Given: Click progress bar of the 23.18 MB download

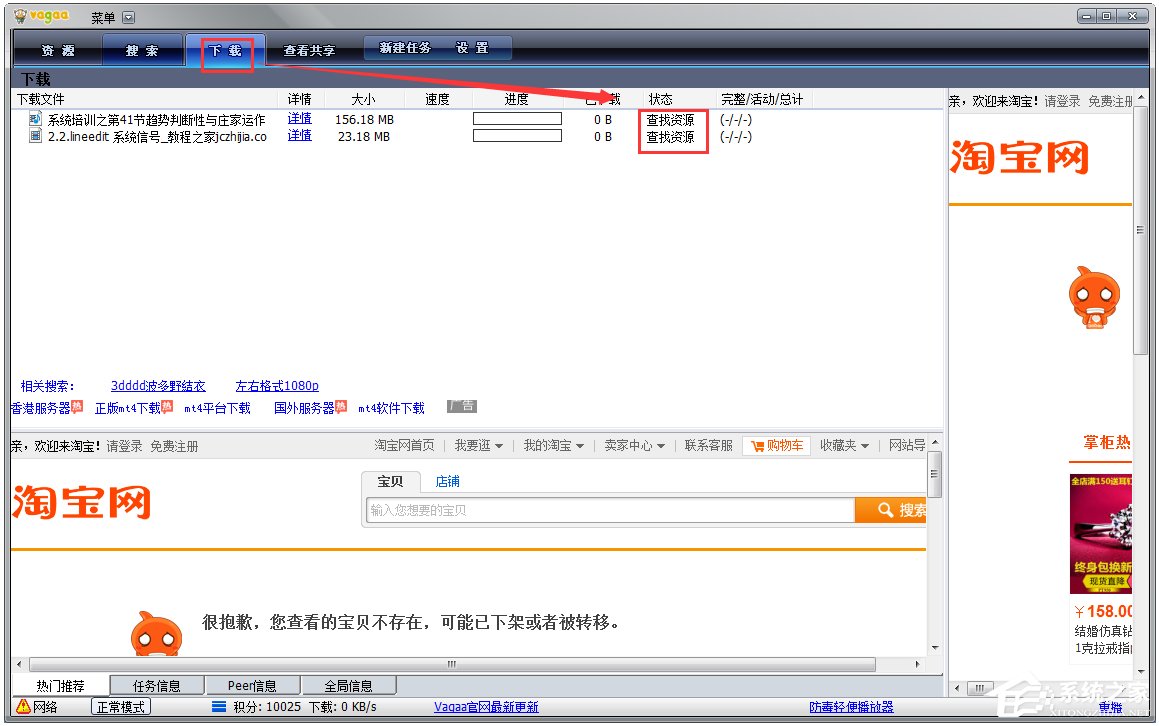Looking at the screenshot, I should click(x=517, y=136).
